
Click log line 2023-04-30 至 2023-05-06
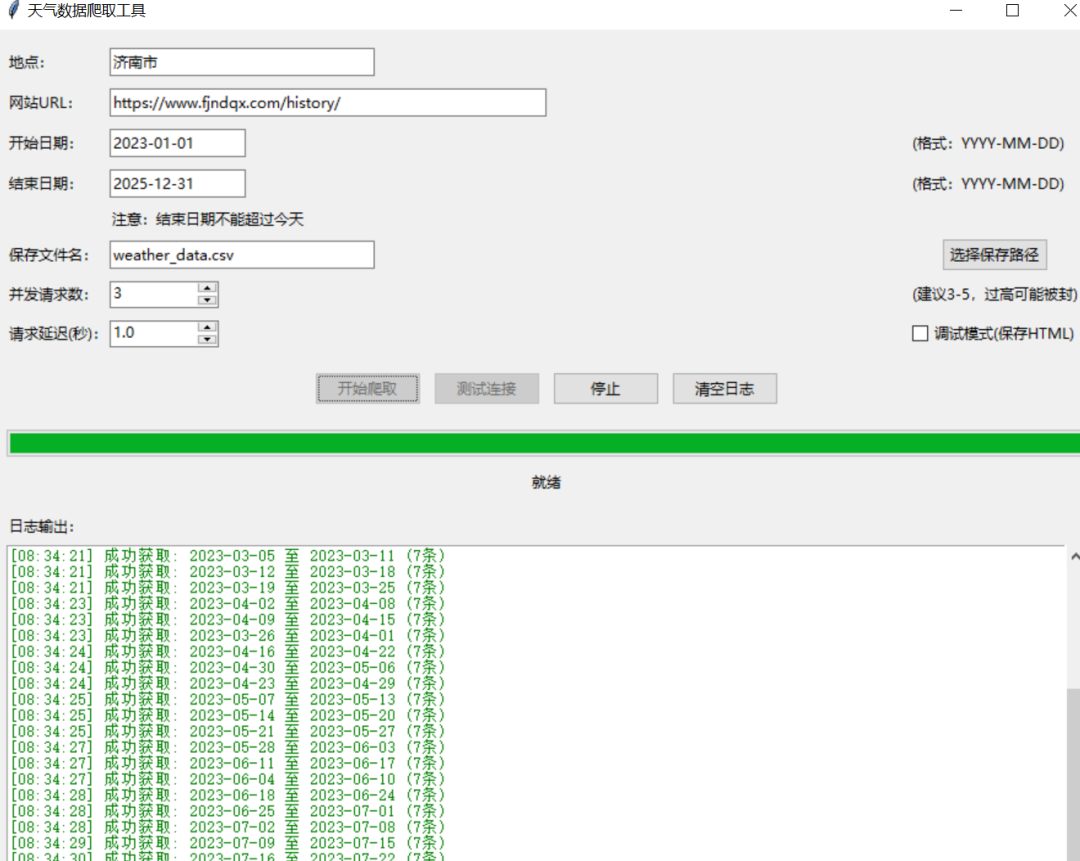click(x=228, y=667)
